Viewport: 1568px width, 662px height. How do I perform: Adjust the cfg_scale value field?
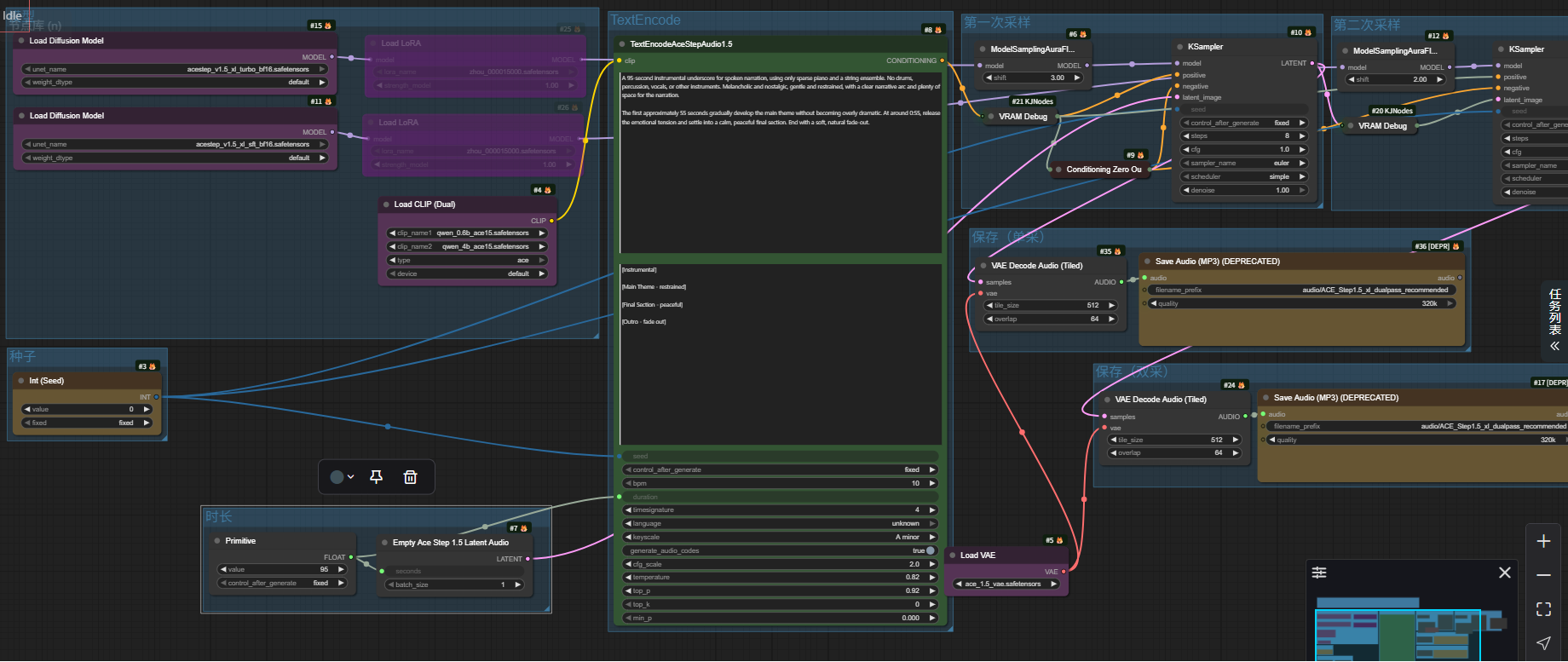(x=781, y=564)
